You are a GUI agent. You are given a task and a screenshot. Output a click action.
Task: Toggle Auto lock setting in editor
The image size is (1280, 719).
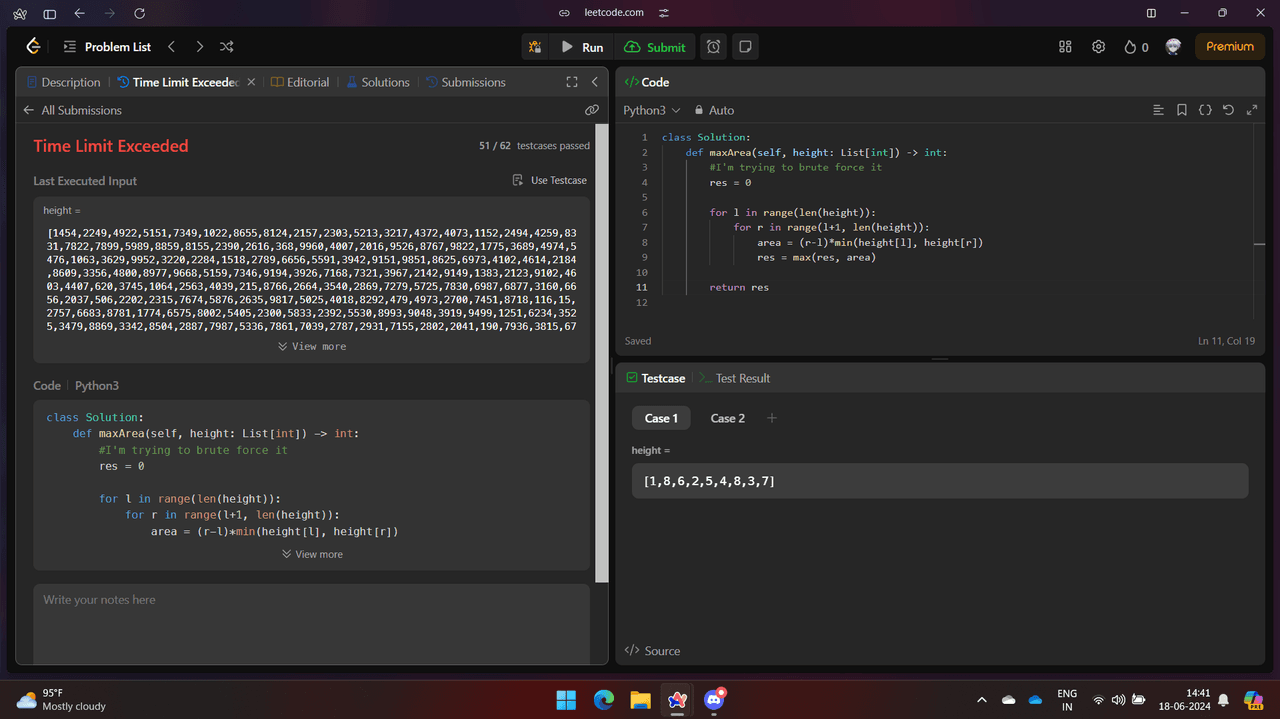click(714, 110)
